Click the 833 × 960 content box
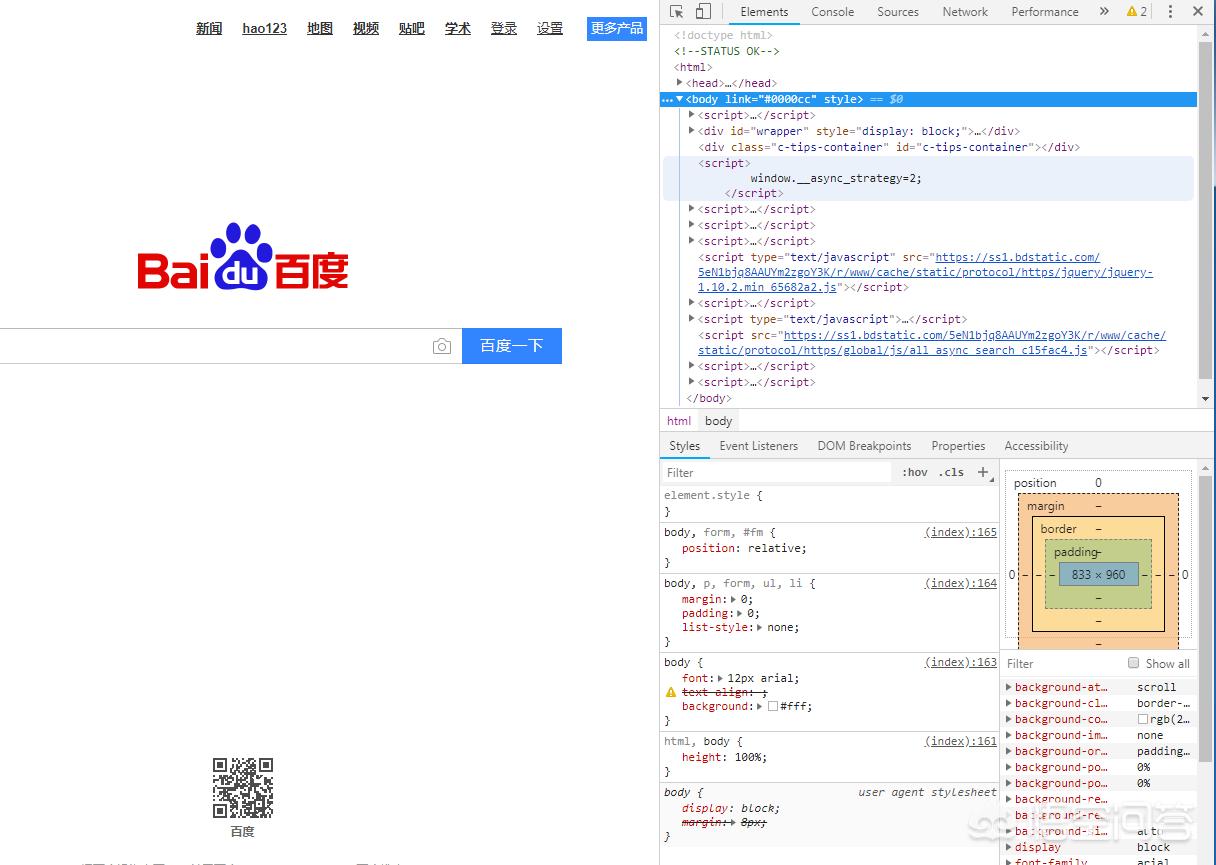 point(1098,575)
